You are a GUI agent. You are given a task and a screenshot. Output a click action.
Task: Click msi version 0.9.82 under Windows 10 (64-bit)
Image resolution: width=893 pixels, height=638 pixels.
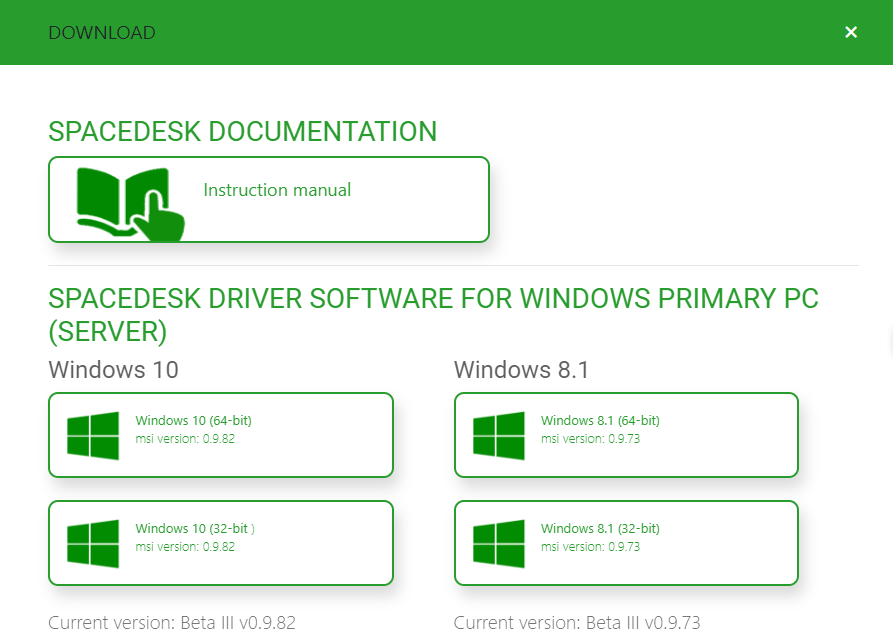click(185, 439)
